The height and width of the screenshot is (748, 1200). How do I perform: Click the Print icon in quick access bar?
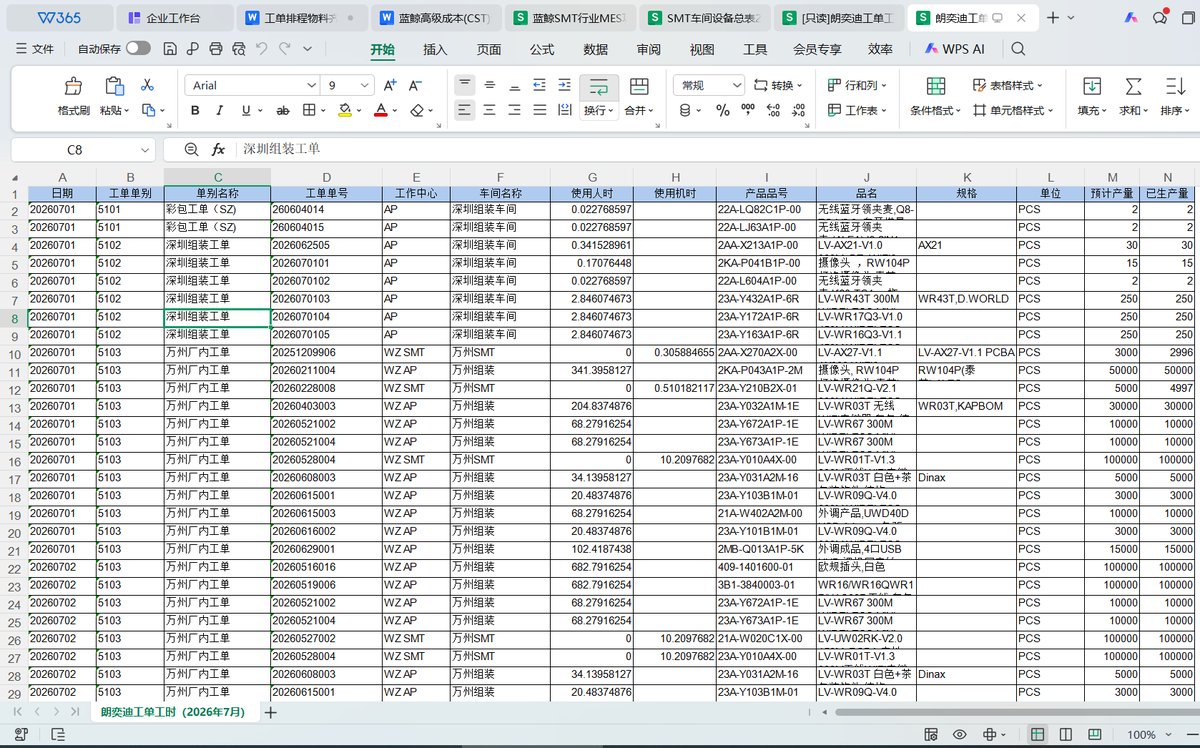pyautogui.click(x=216, y=48)
